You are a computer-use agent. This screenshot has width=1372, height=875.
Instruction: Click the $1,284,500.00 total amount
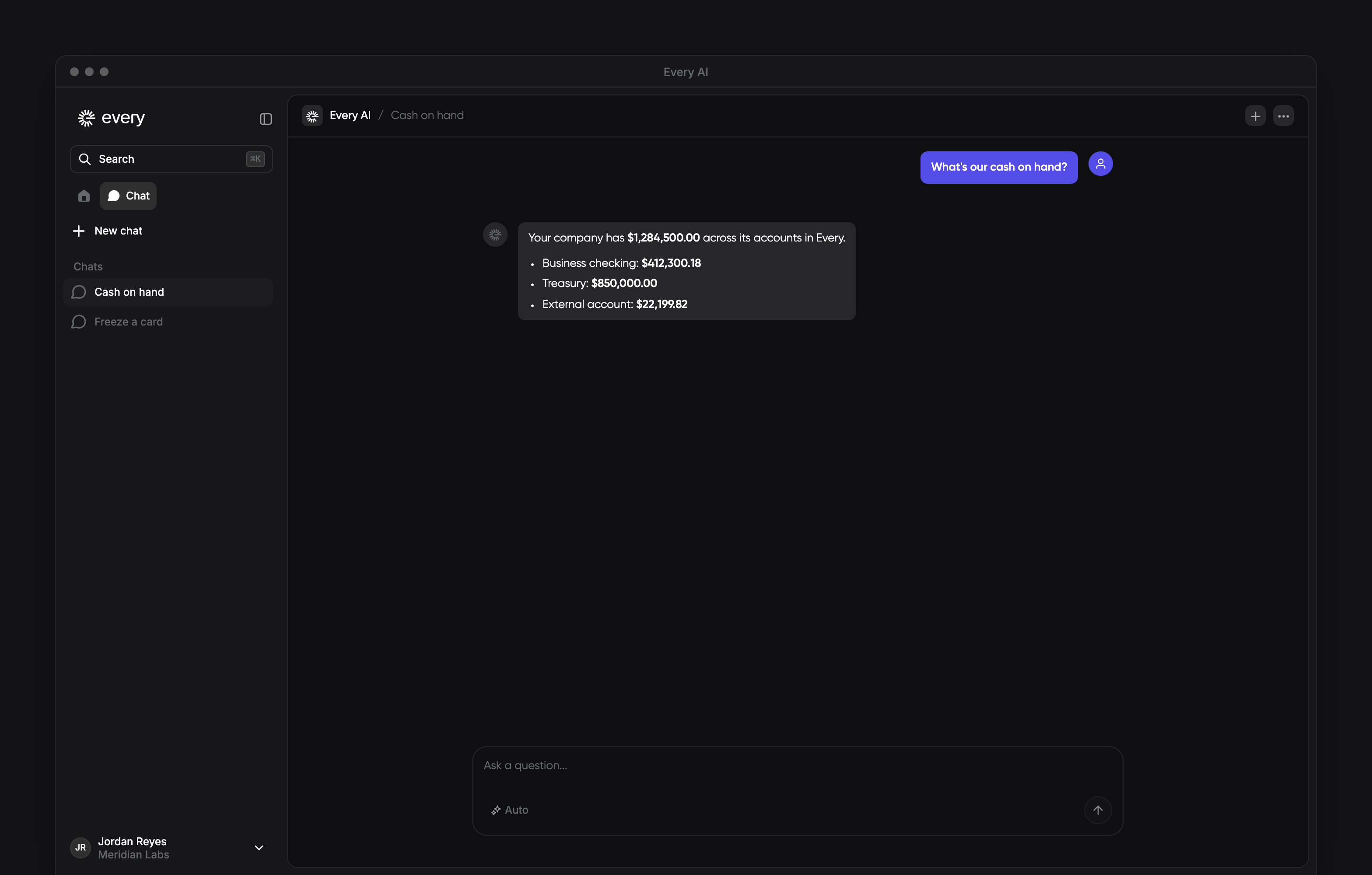(663, 238)
